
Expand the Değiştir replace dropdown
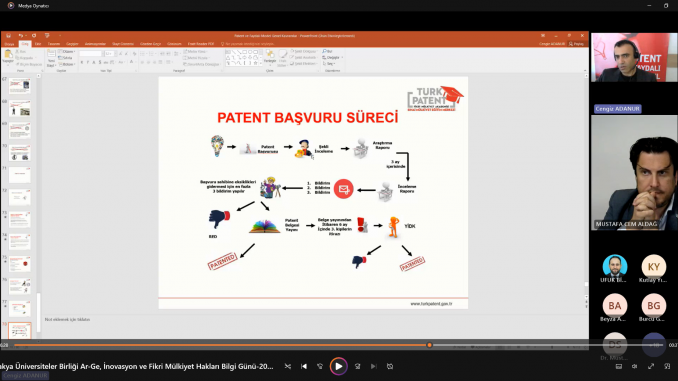333,58
